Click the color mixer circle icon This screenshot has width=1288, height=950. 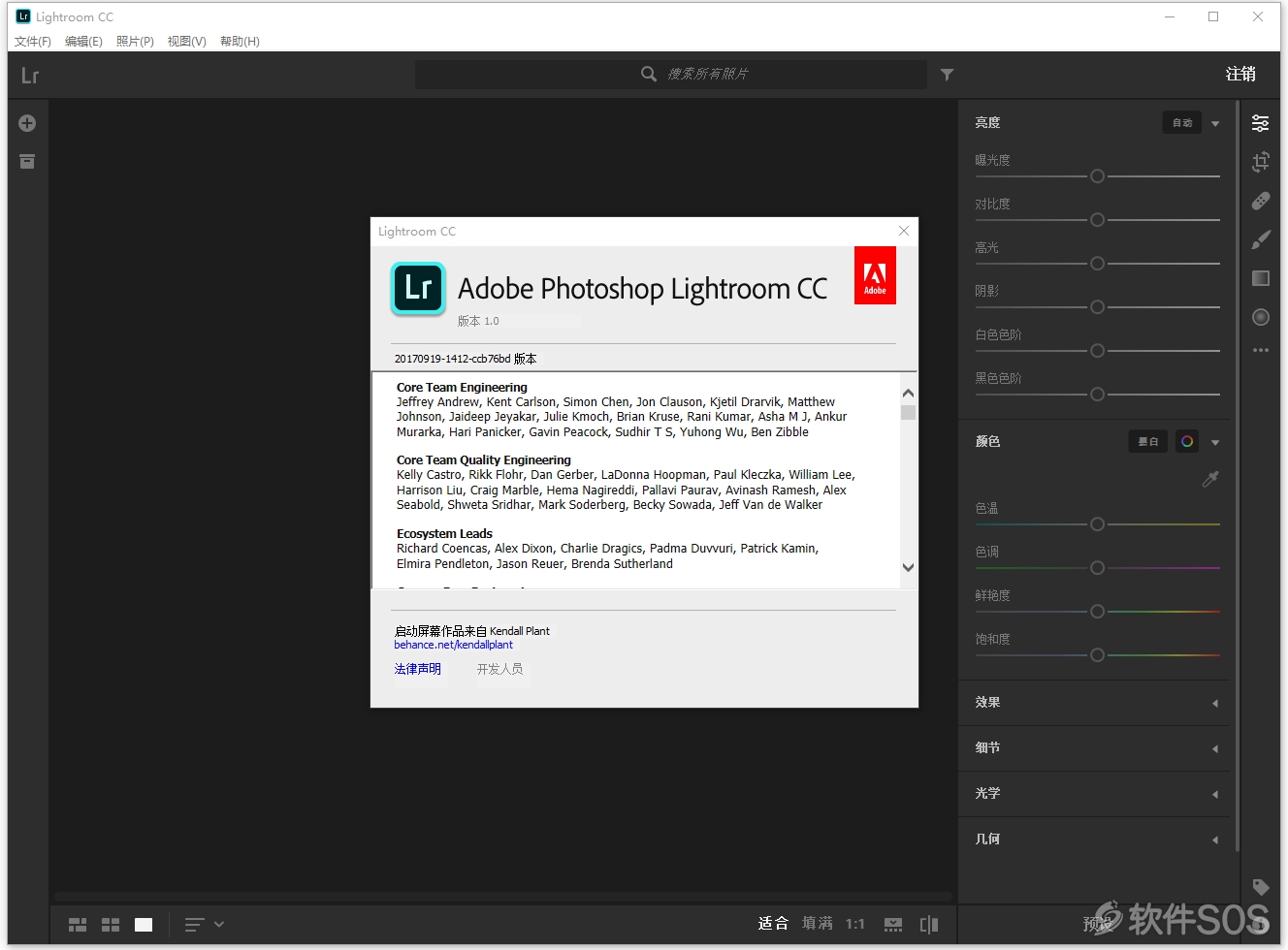tap(1187, 441)
